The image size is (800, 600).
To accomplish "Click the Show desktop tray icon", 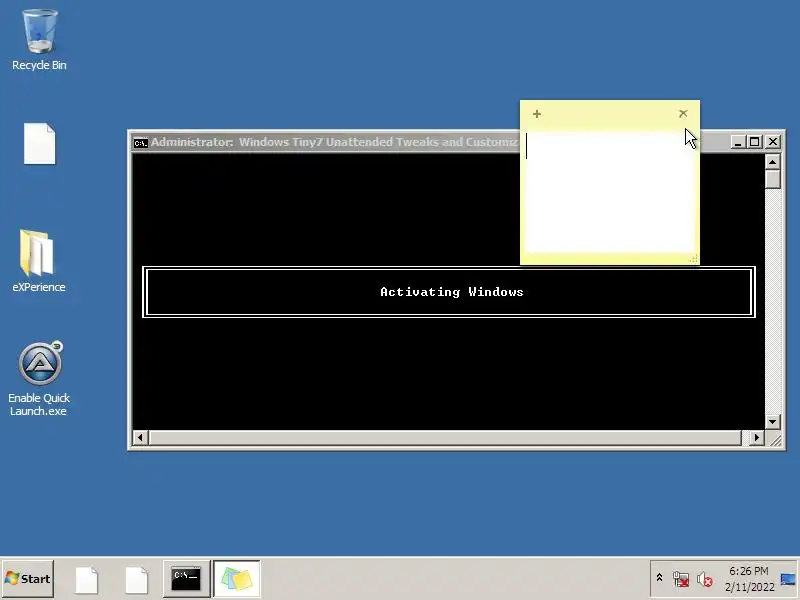I will 788,580.
